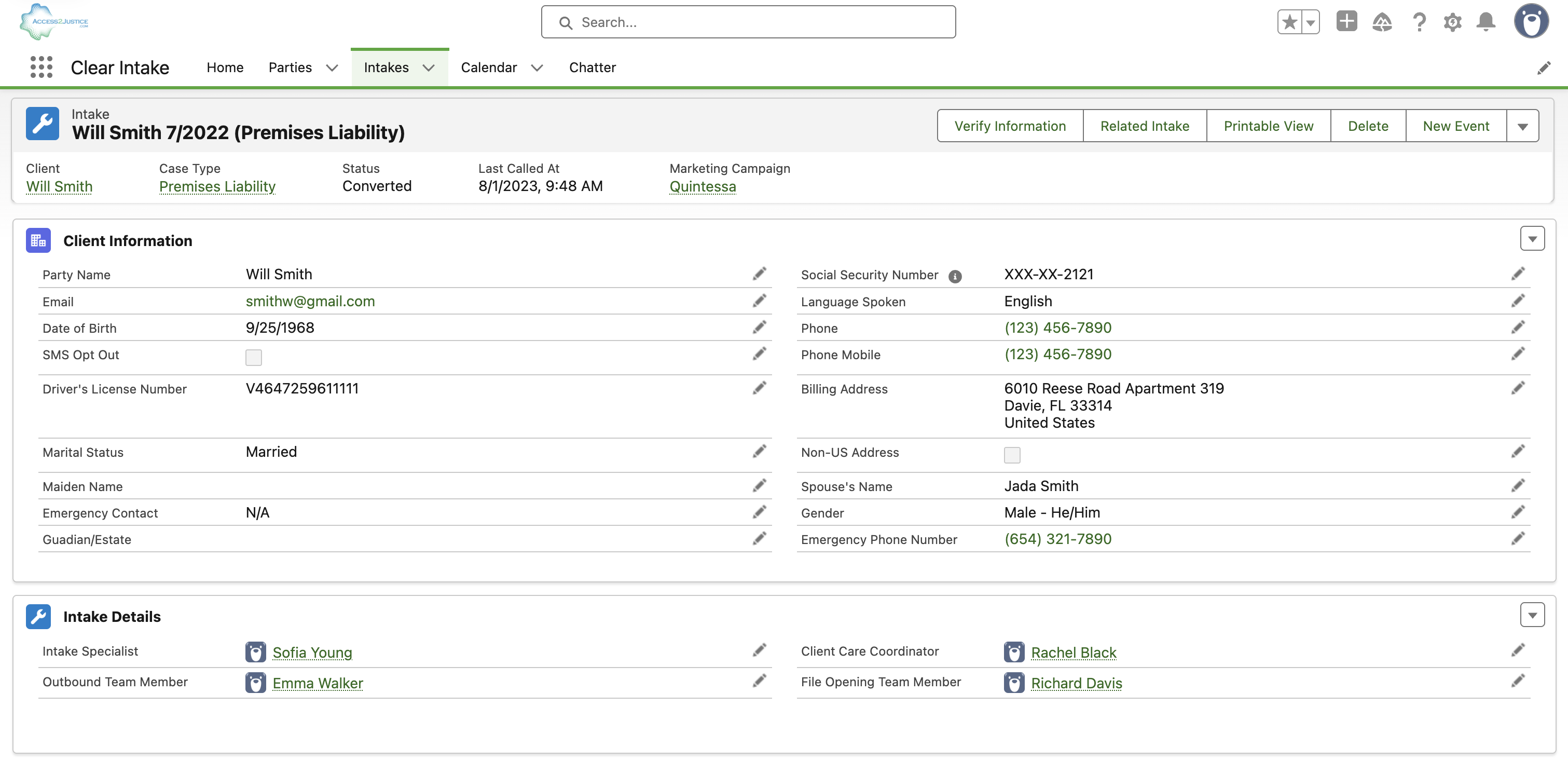Click the Social Security Number info icon

click(x=955, y=276)
